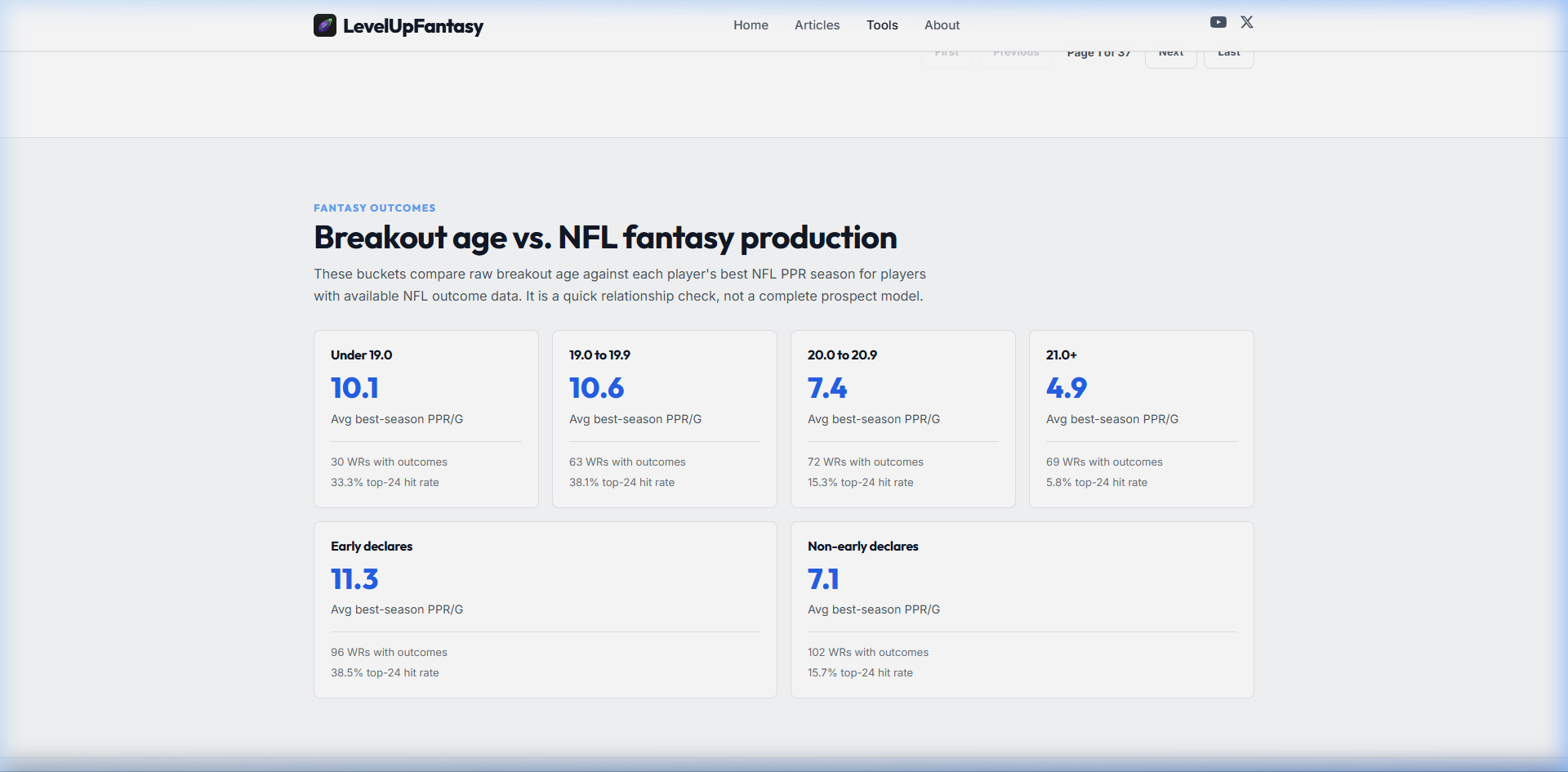Viewport: 1568px width, 772px height.
Task: Click the FANTASY OUTCOMES label
Action: coord(375,208)
